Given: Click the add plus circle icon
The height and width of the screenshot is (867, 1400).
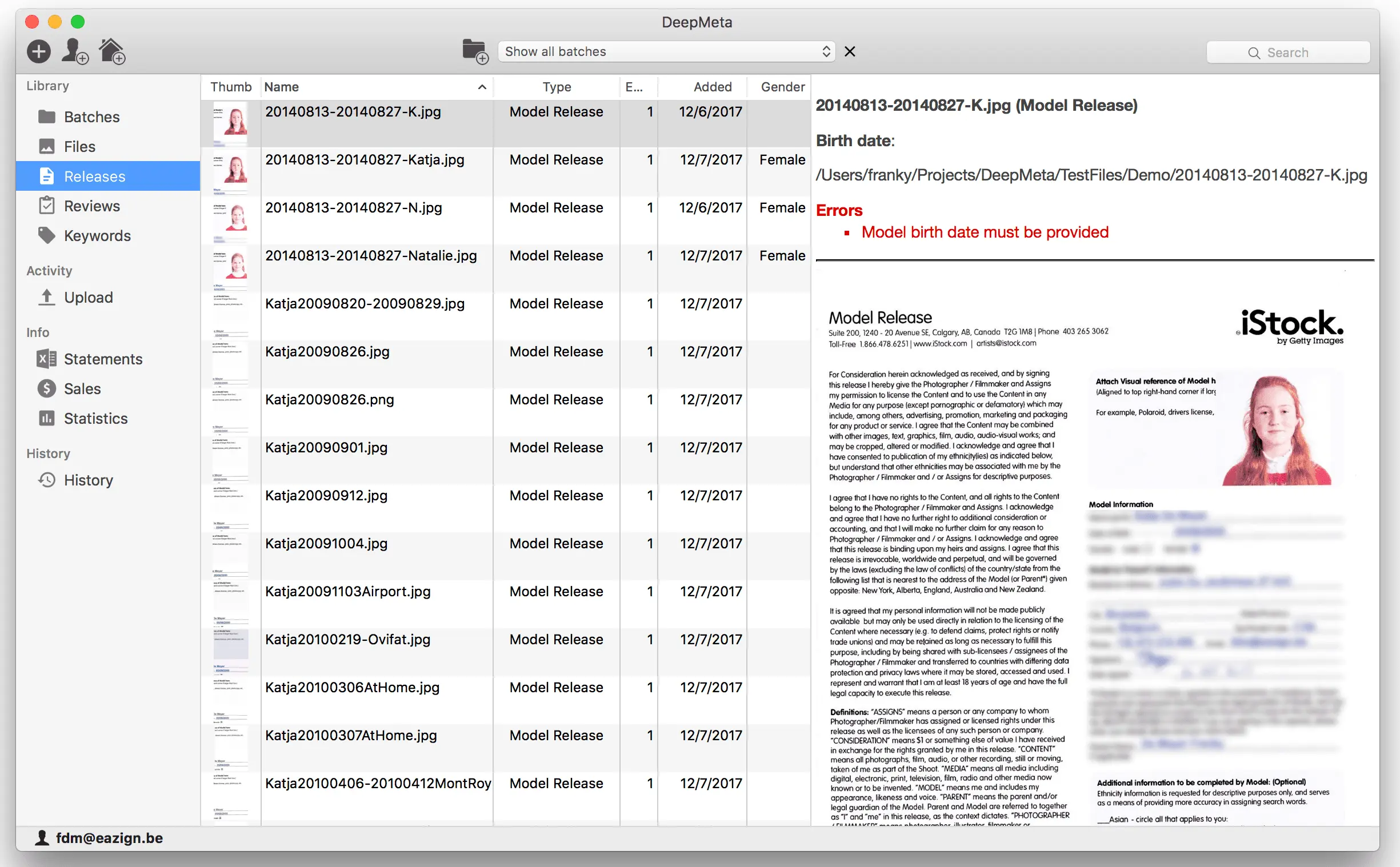Looking at the screenshot, I should [38, 51].
